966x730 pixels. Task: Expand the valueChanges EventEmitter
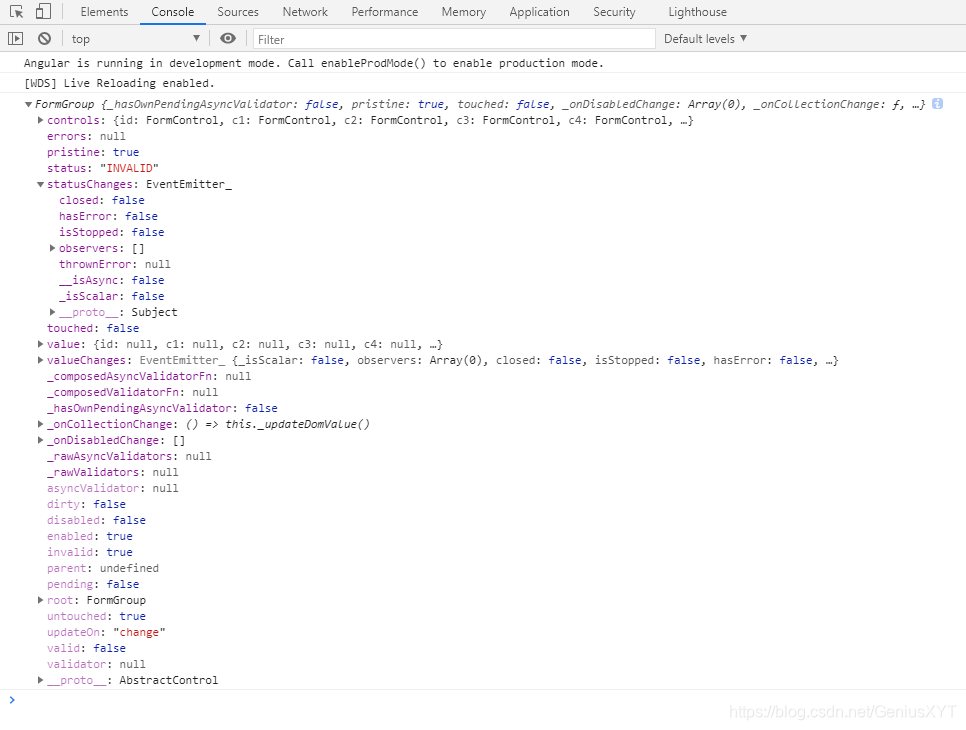(x=40, y=360)
